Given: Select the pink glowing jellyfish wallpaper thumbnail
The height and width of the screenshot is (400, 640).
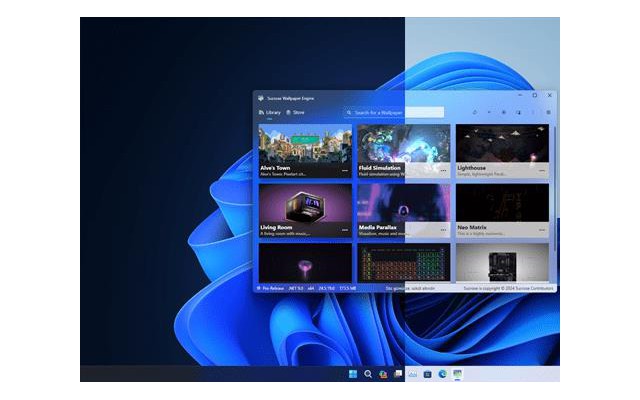Looking at the screenshot, I should 305,262.
